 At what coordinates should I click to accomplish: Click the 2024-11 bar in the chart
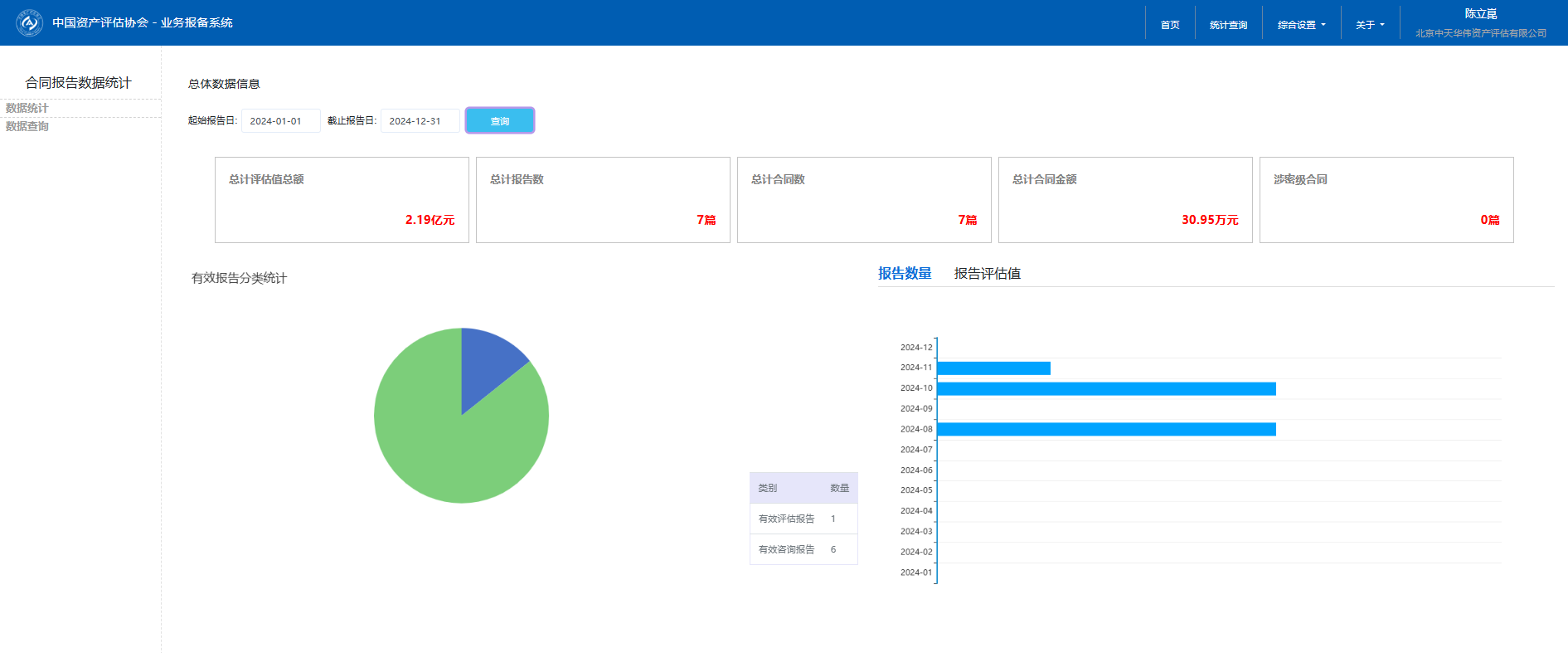(x=993, y=368)
